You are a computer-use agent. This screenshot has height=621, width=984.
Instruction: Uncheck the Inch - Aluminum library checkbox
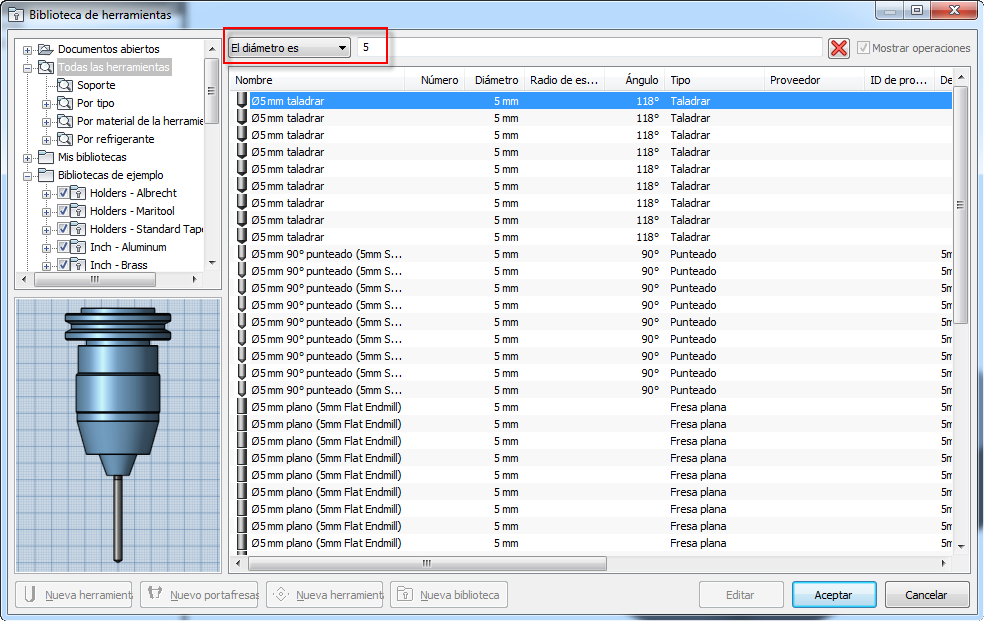63,247
